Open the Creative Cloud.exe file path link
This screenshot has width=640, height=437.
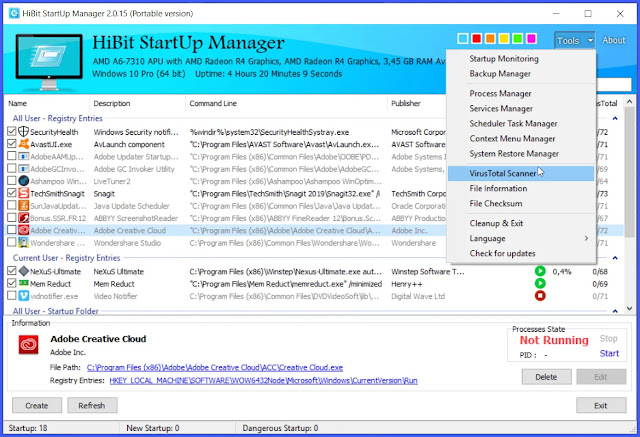click(x=215, y=368)
